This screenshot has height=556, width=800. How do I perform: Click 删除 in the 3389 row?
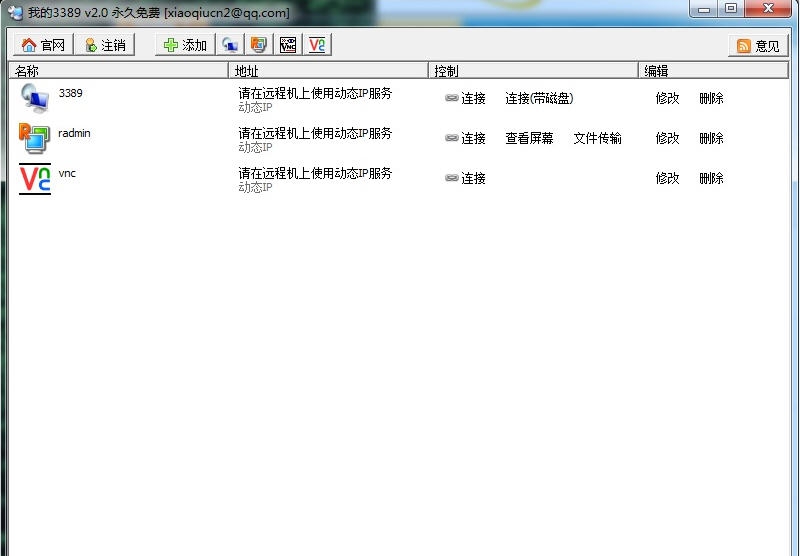pyautogui.click(x=712, y=98)
